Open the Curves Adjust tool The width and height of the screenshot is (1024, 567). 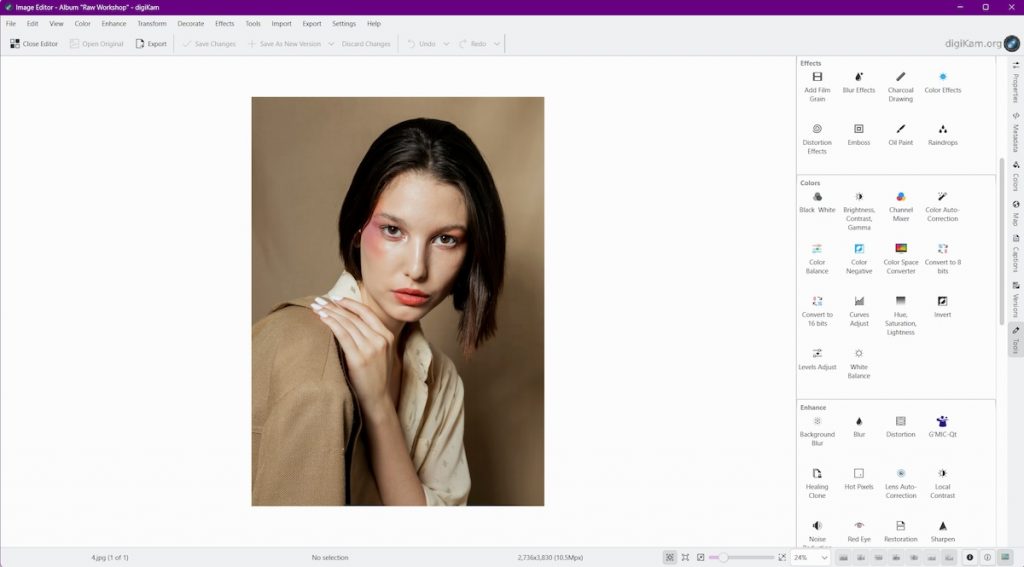[859, 307]
